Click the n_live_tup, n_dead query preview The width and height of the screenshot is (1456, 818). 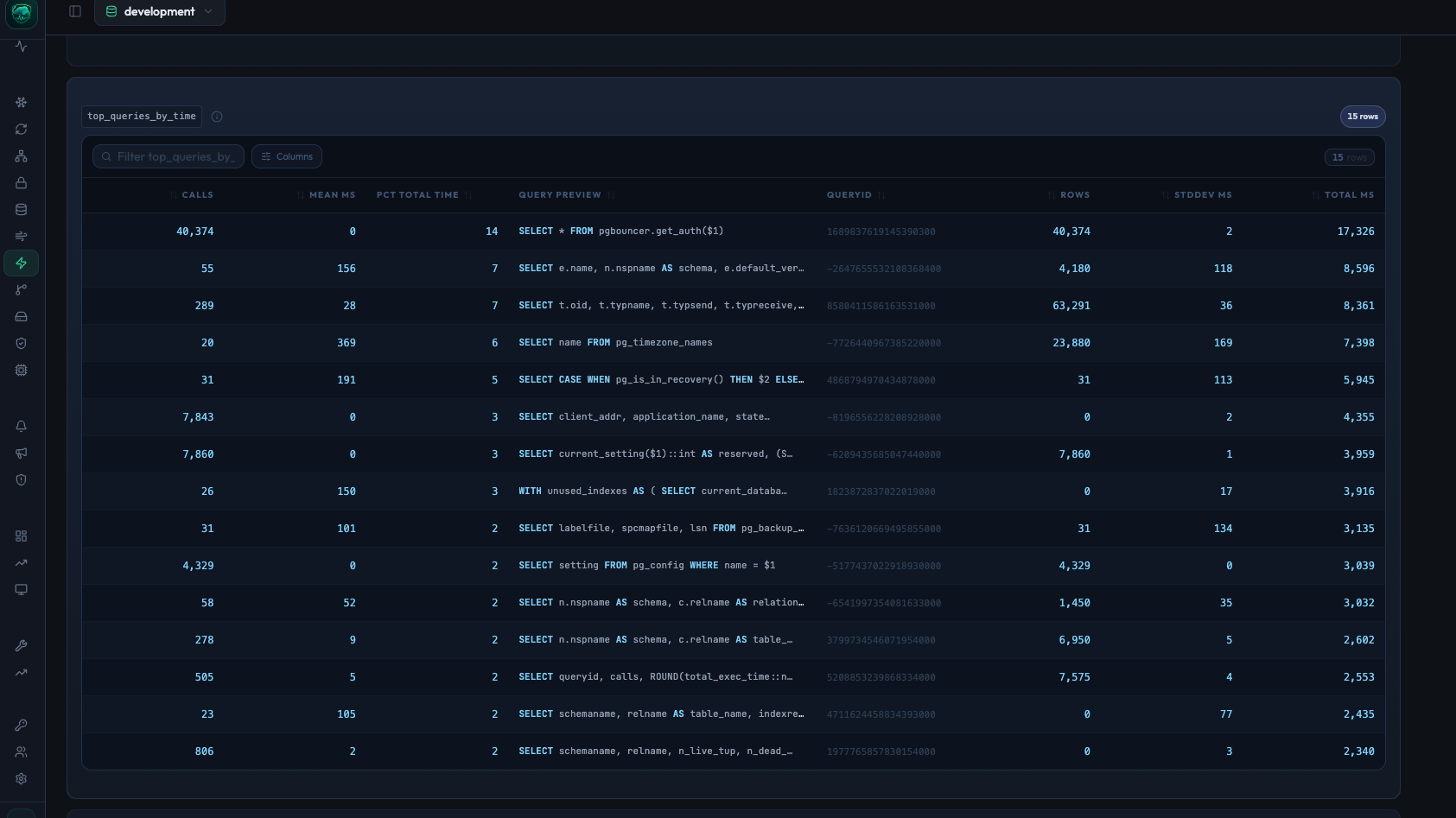tap(655, 751)
